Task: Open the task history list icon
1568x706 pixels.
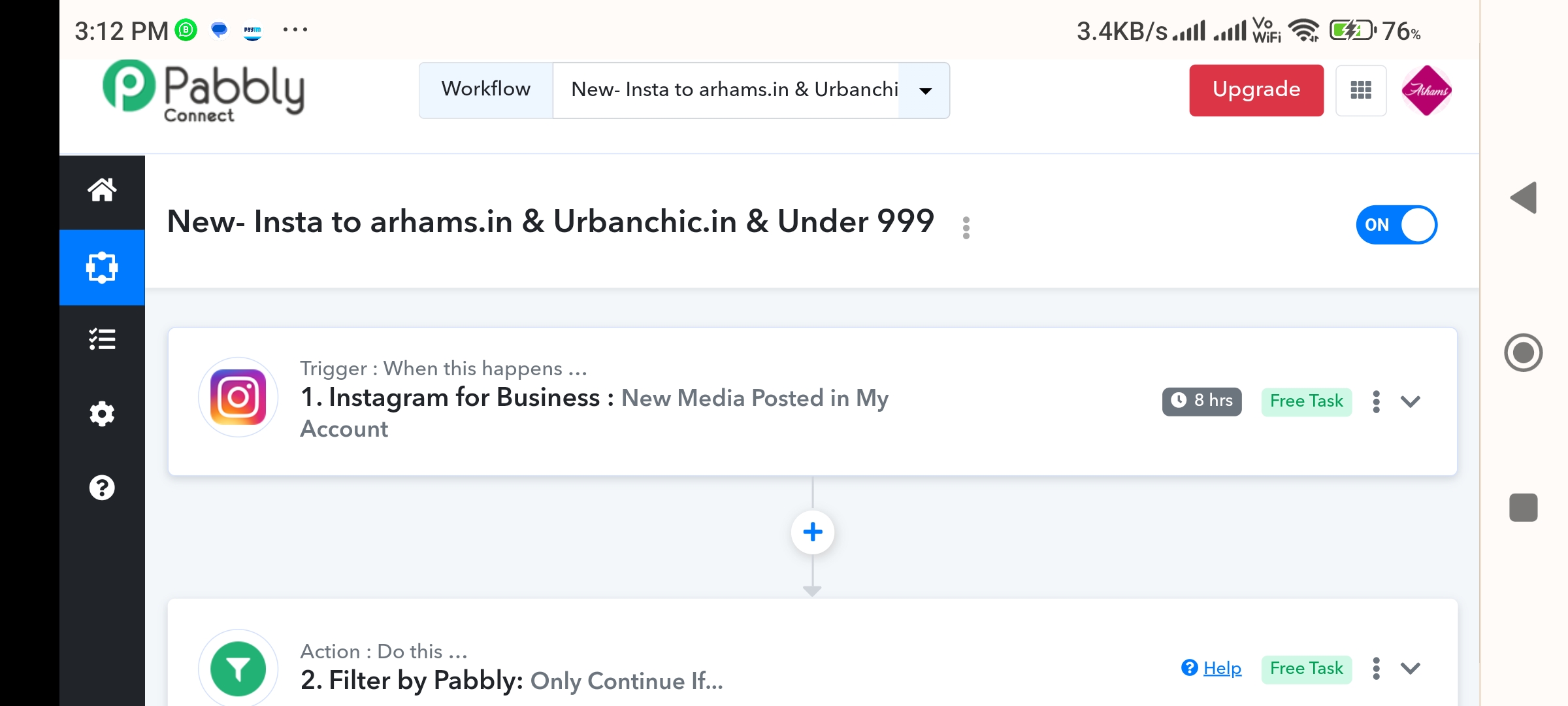Action: (102, 339)
